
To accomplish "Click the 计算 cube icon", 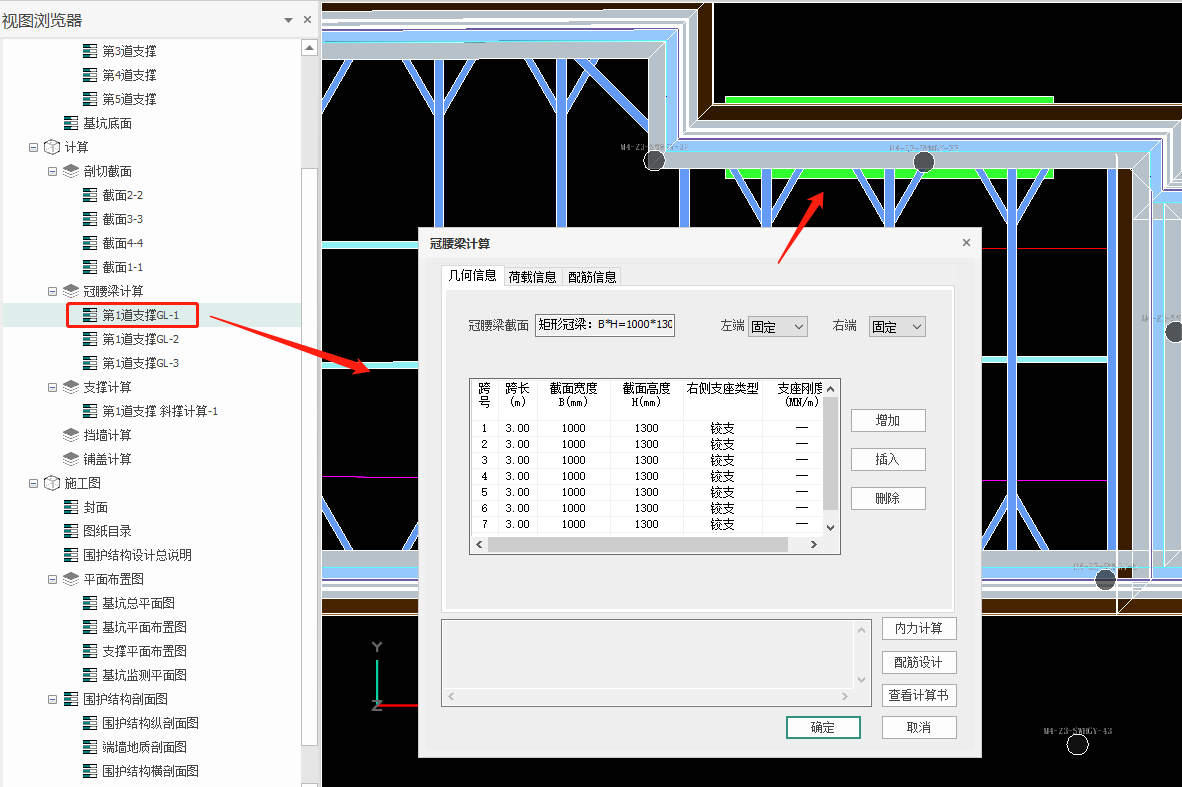I will 52,147.
